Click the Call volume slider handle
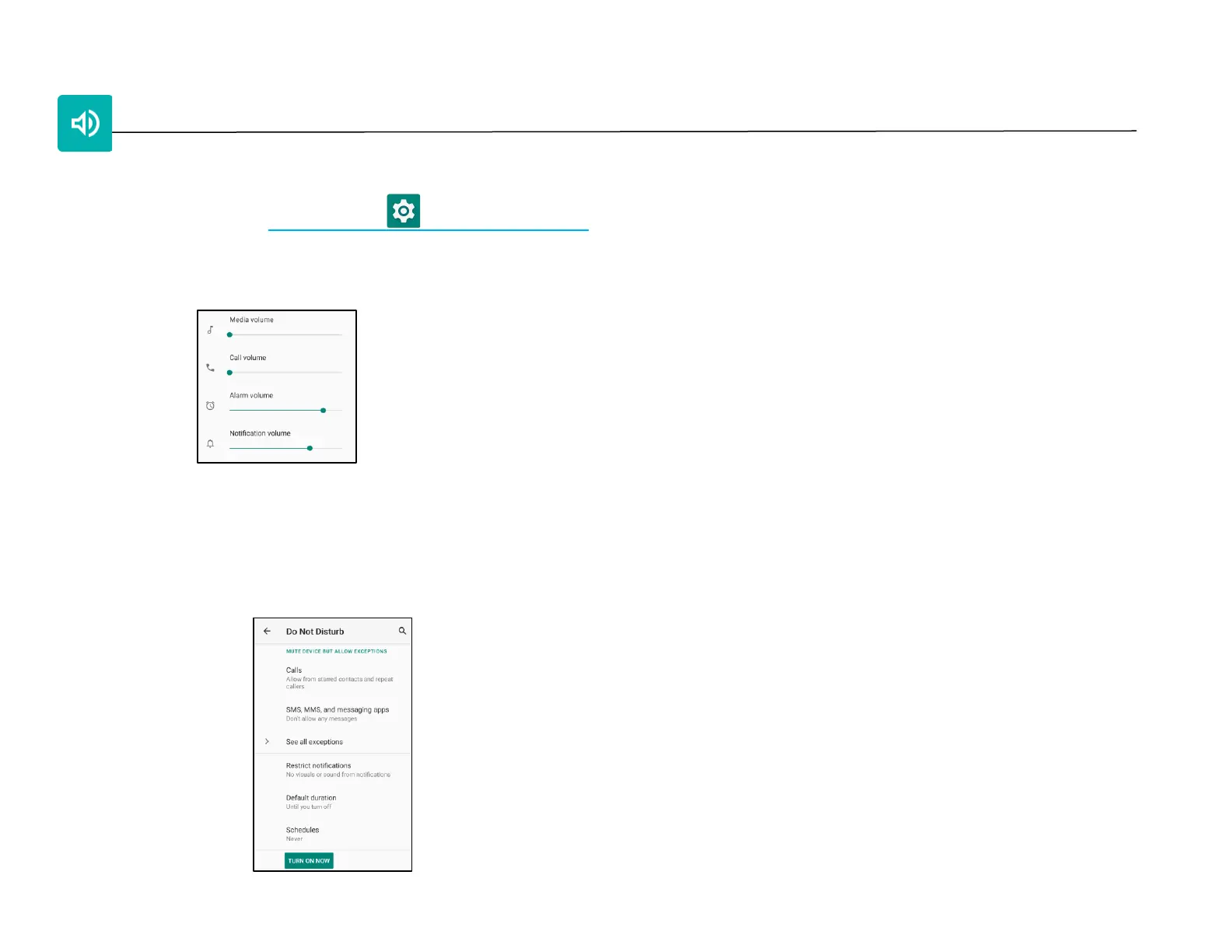Screen dimensions: 1232x952 coord(229,373)
